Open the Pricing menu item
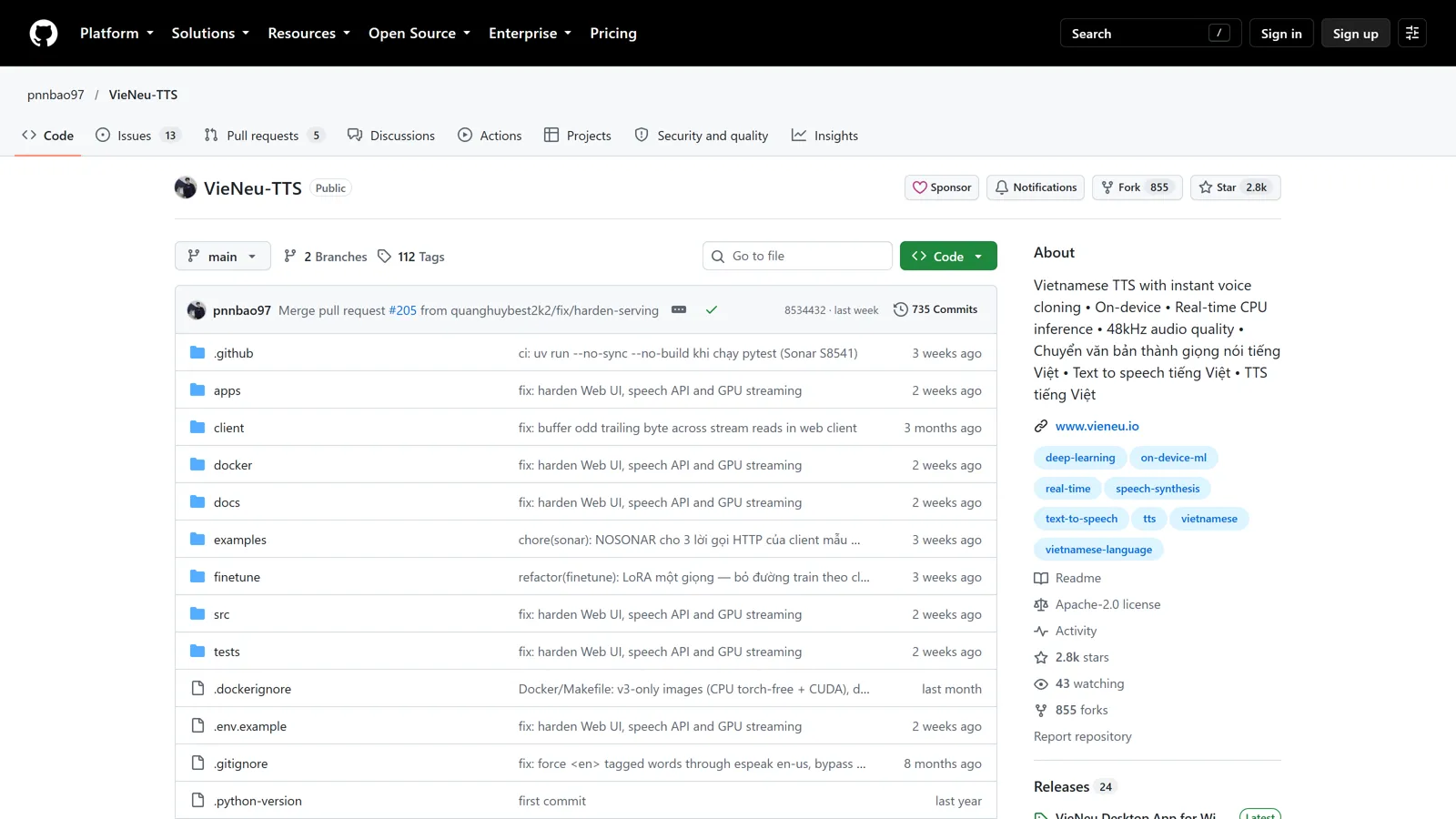This screenshot has width=1456, height=819. coord(613,34)
